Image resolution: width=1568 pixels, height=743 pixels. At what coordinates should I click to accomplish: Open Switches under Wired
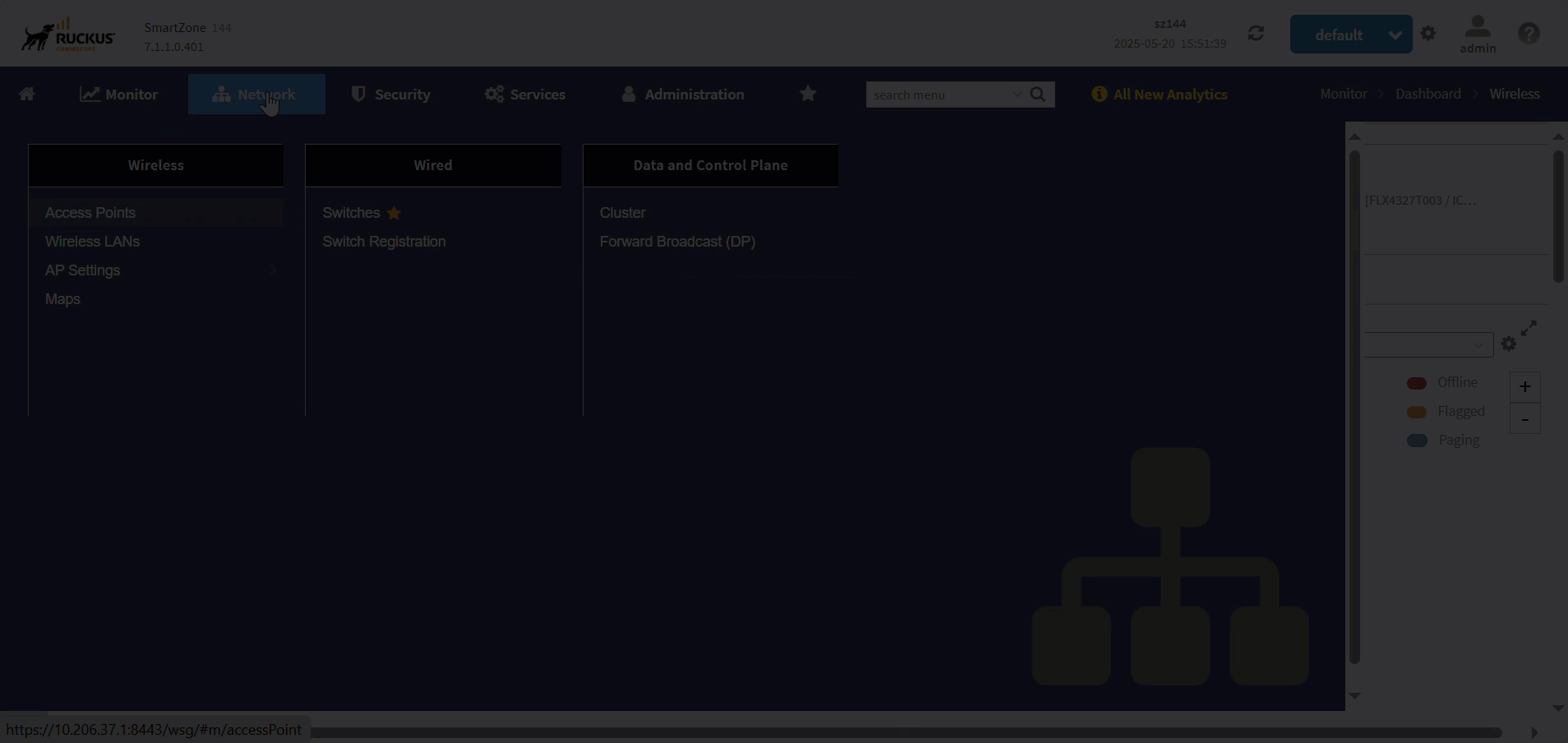pos(351,213)
